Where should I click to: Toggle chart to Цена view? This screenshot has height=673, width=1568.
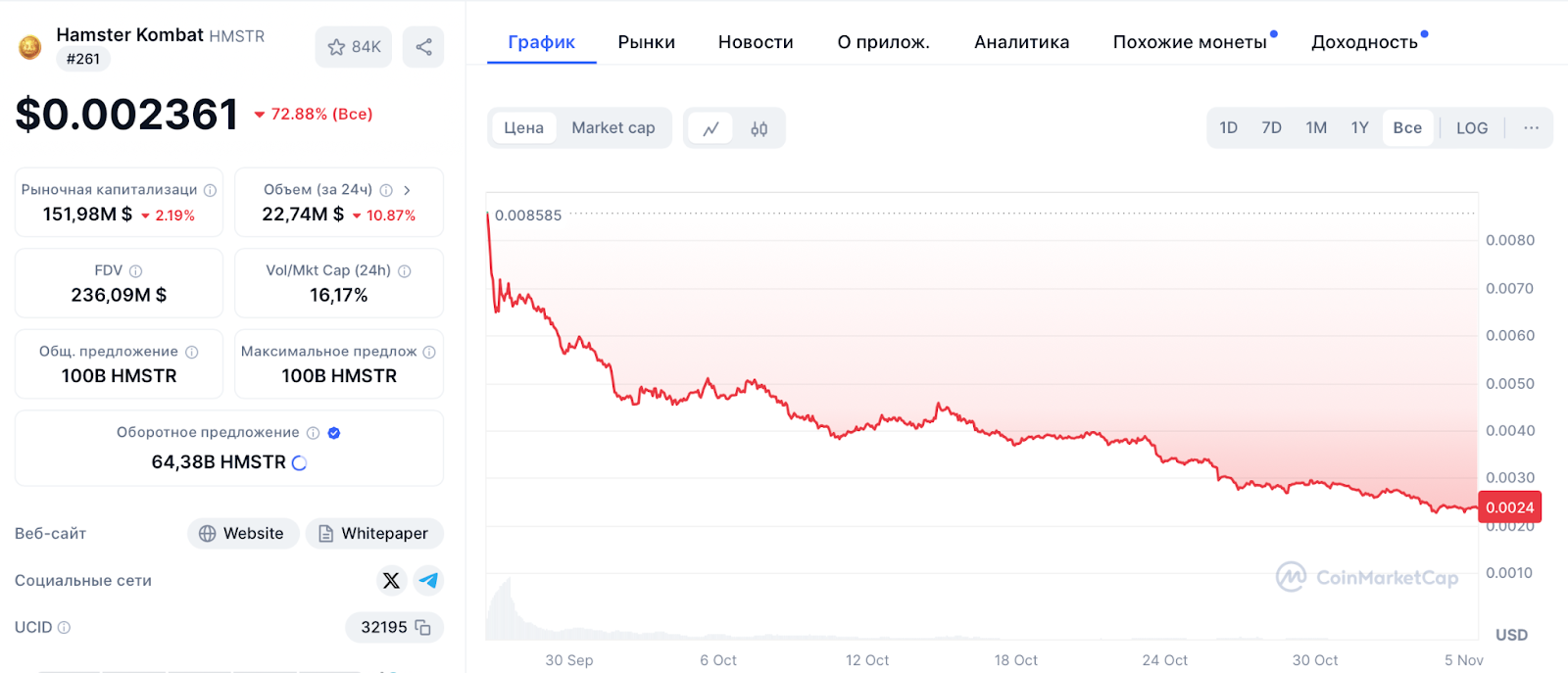[523, 128]
